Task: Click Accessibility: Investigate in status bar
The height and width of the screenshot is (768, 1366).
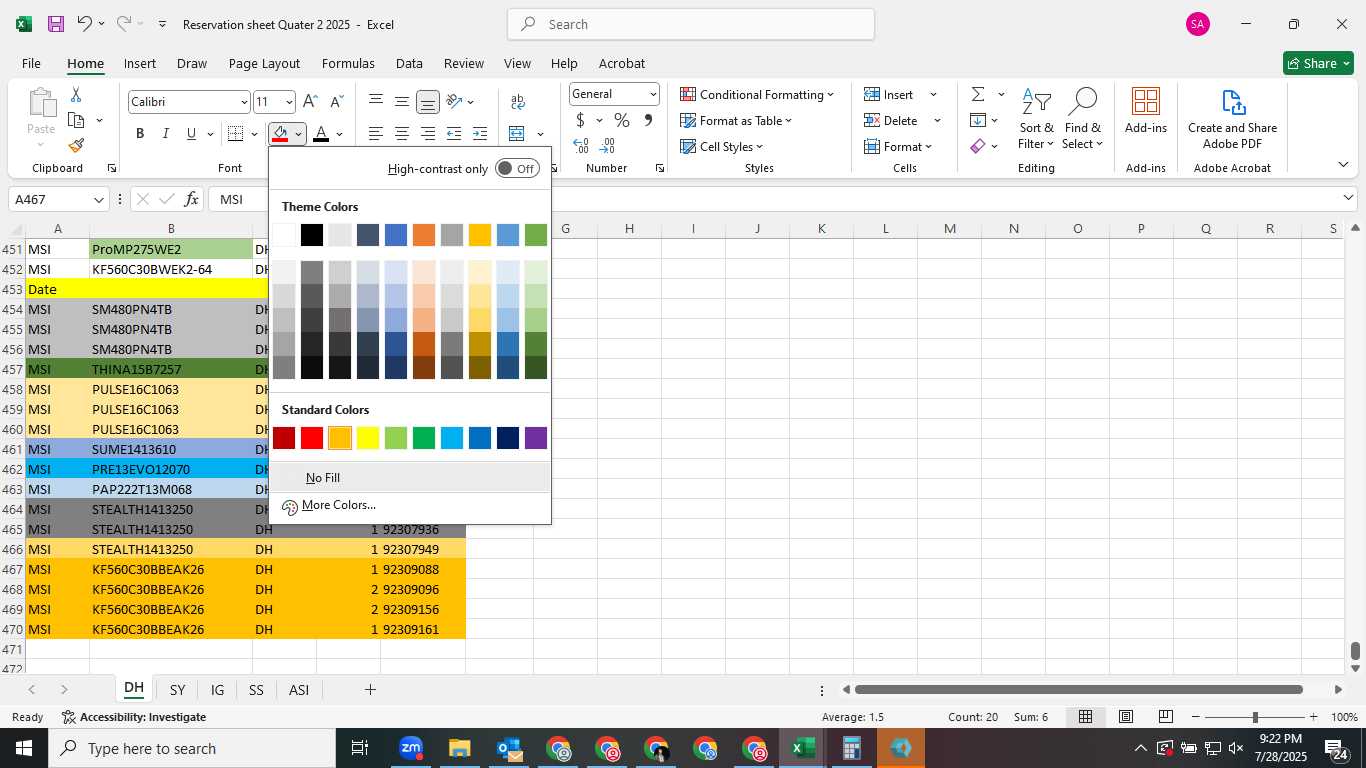Action: tap(134, 717)
